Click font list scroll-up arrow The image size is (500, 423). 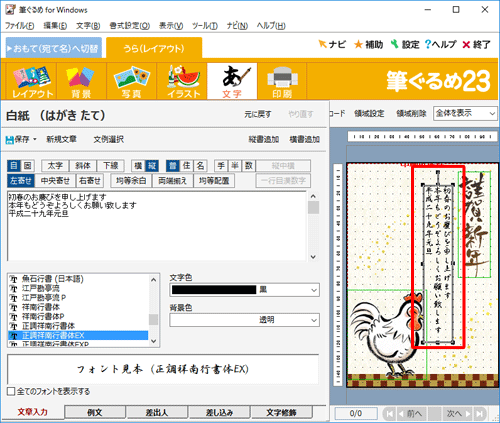pyautogui.click(x=153, y=280)
